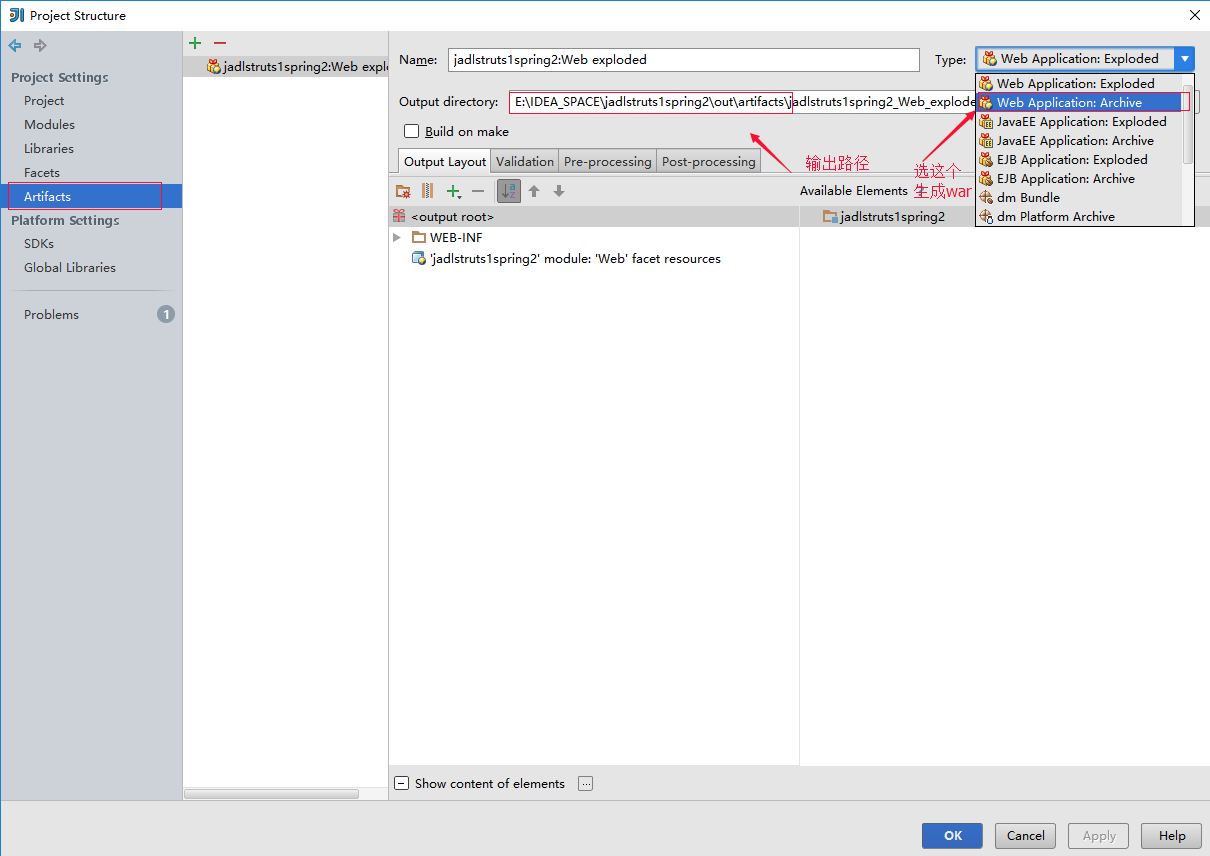Click the Remove element minus in layout toolbar
The height and width of the screenshot is (856, 1210).
(x=478, y=191)
